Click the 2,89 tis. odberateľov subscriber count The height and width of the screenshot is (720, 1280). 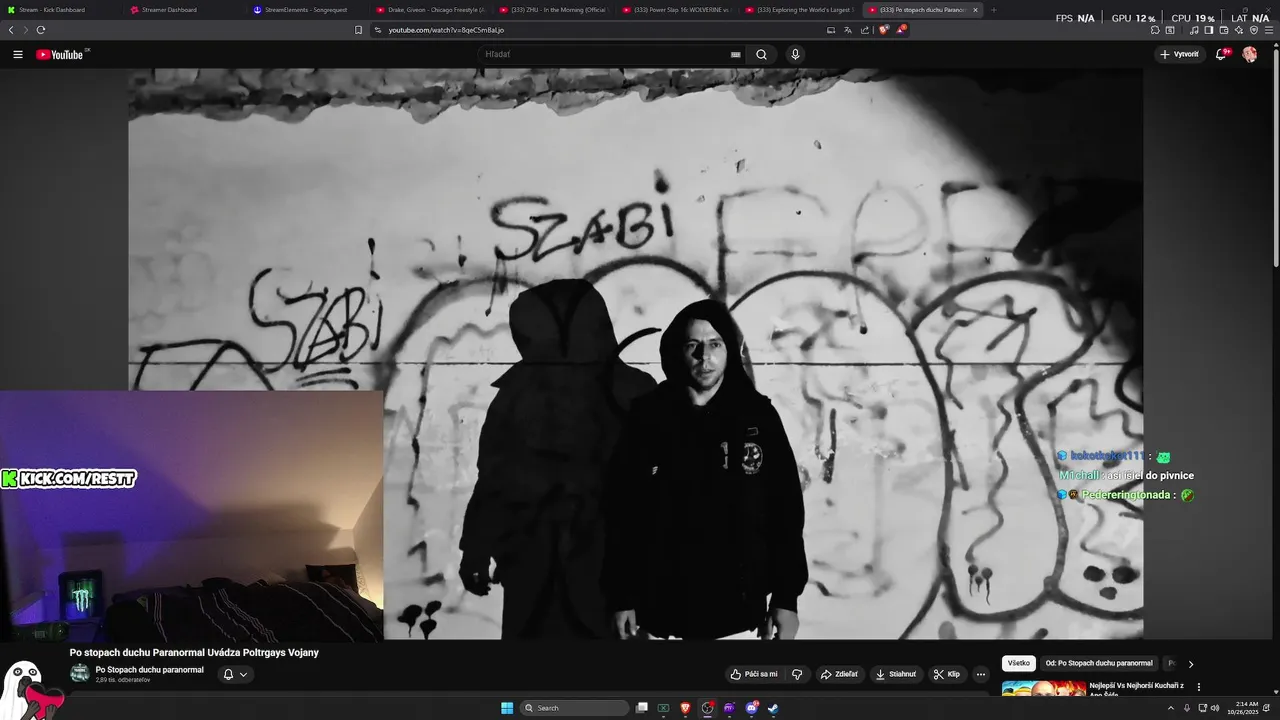tap(123, 680)
